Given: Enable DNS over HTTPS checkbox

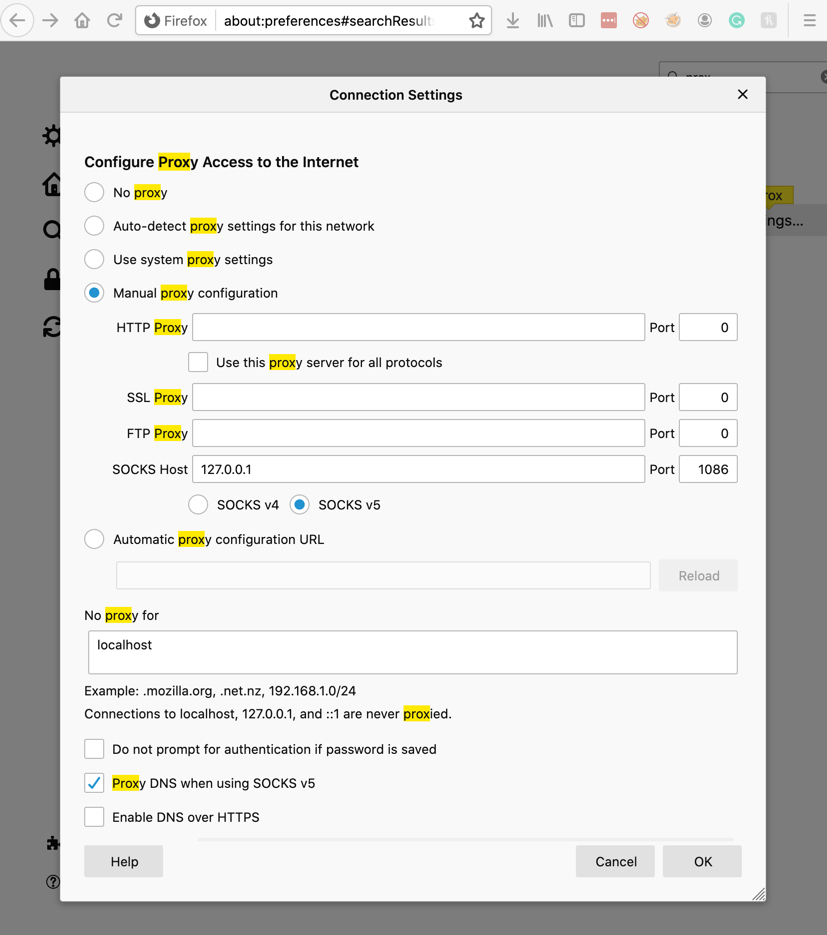Looking at the screenshot, I should 94,817.
